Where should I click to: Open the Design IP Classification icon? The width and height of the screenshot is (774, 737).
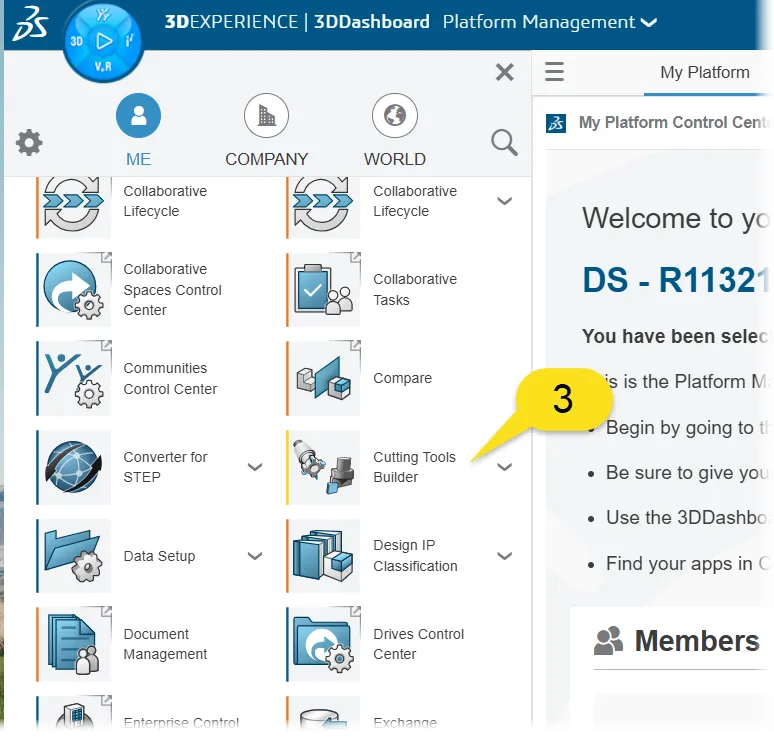point(325,556)
